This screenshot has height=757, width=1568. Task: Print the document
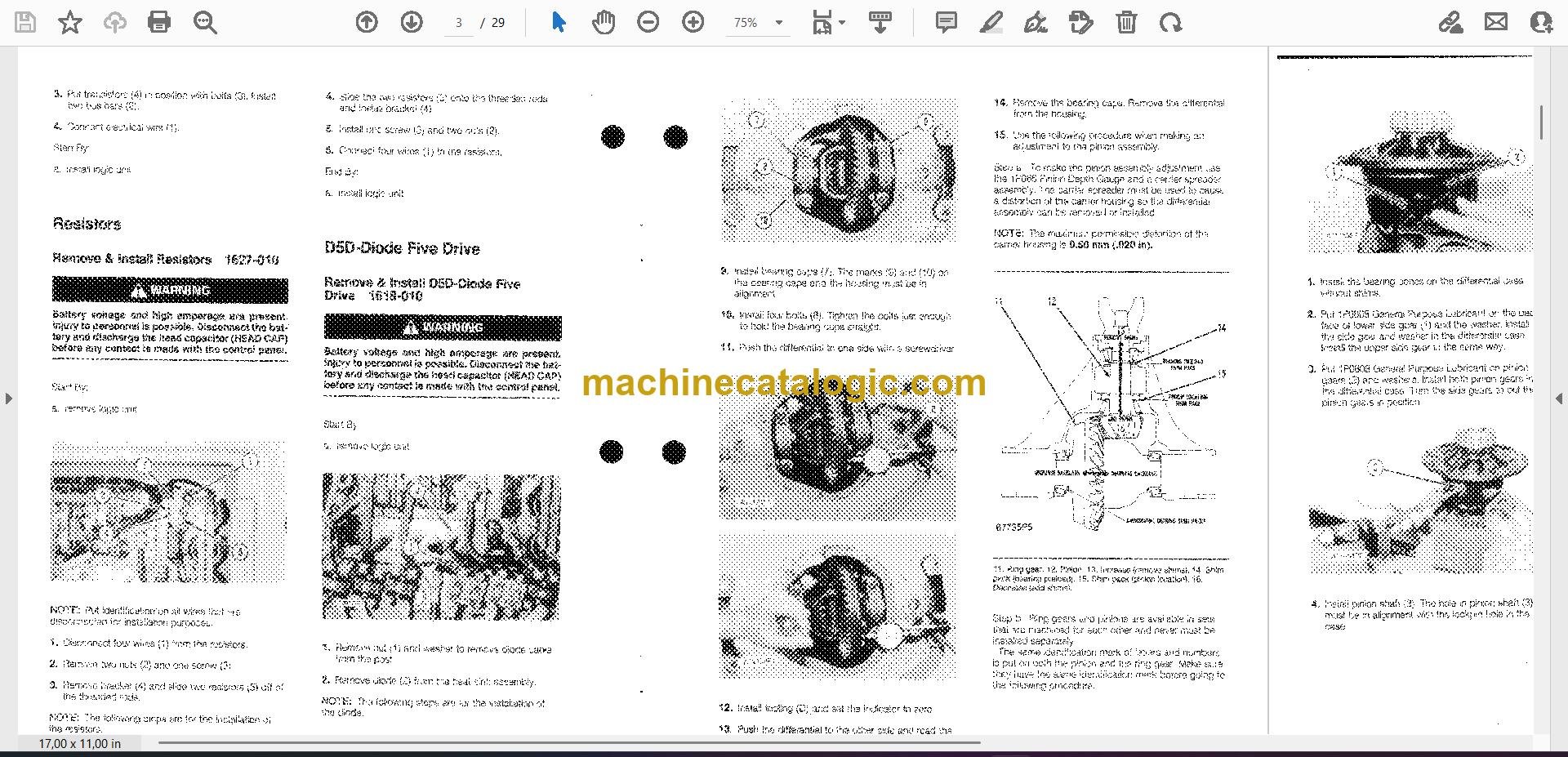tap(159, 23)
